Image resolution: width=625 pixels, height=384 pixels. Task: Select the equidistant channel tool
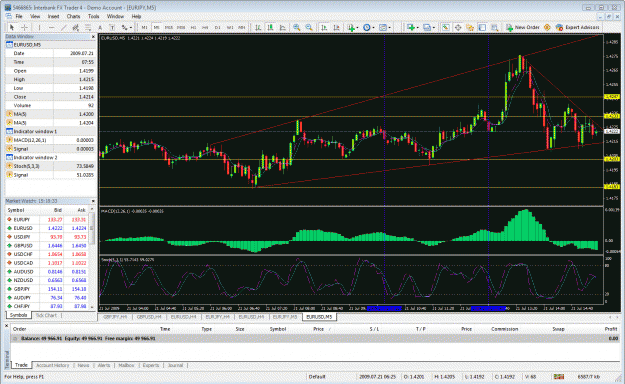(75, 27)
